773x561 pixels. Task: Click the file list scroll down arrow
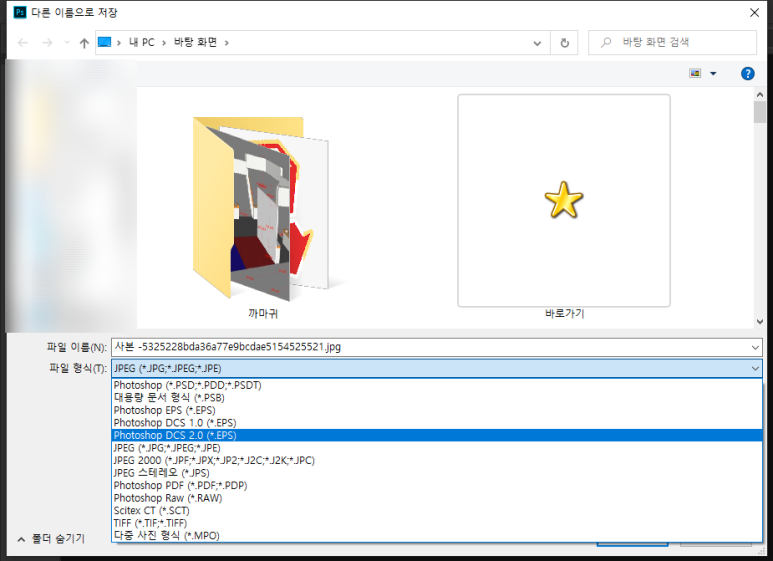[x=760, y=321]
